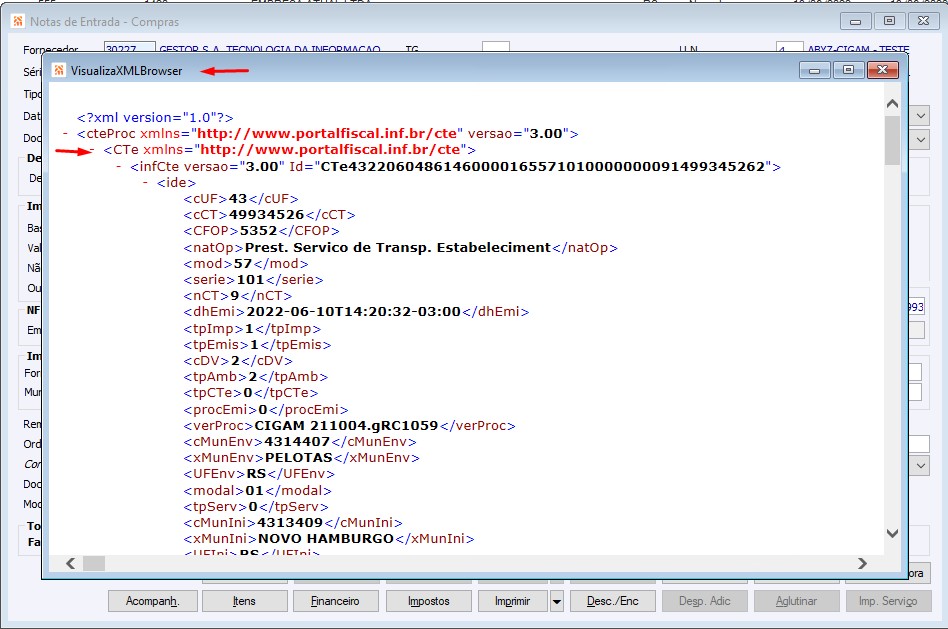
Task: Collapse the ide XML node
Action: (x=145, y=183)
